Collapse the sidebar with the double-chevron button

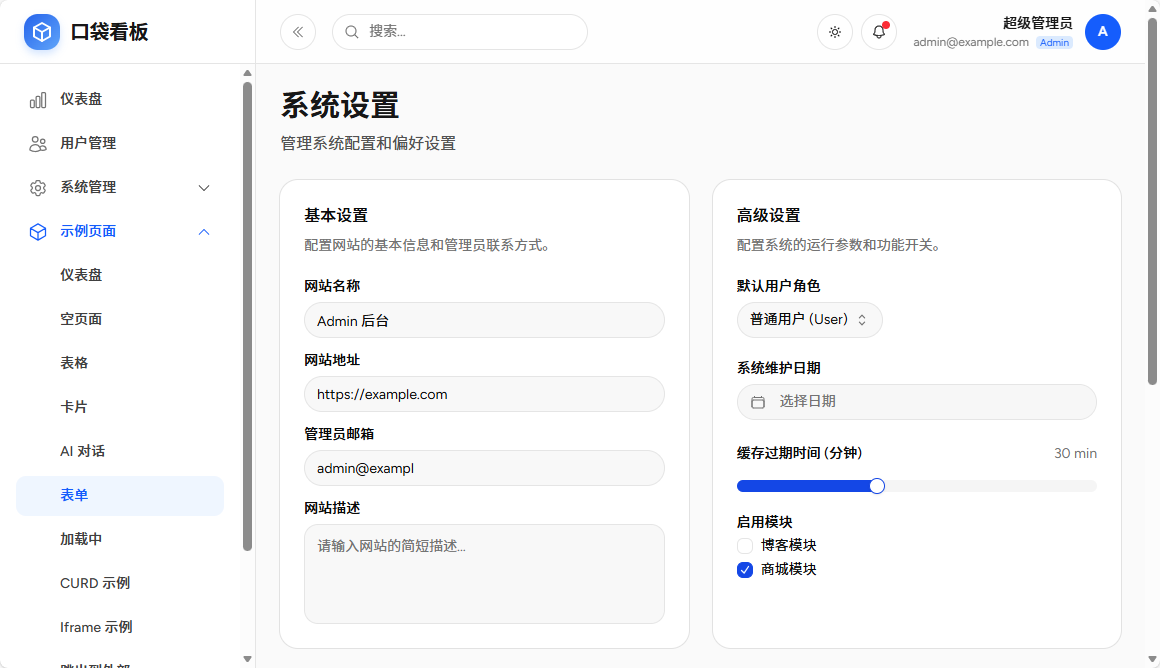297,31
